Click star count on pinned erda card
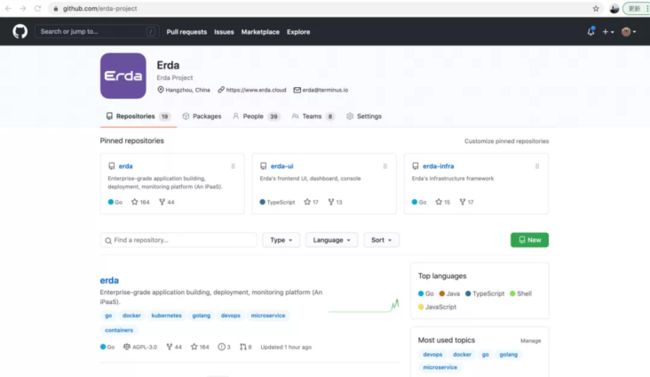Viewport: 650px width, 377px height. (x=140, y=202)
